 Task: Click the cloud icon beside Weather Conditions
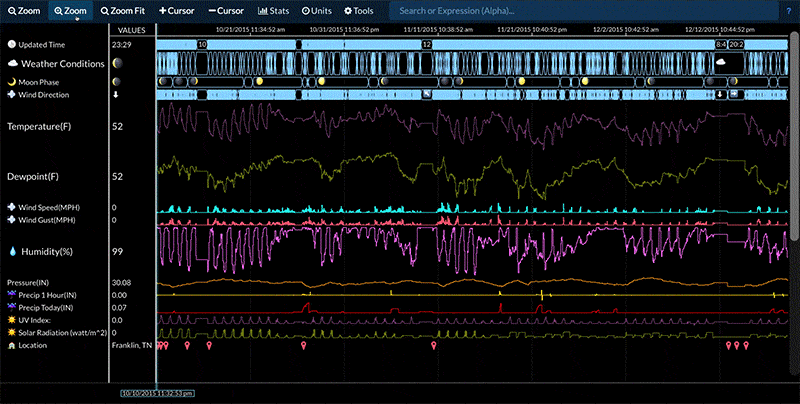(12, 64)
